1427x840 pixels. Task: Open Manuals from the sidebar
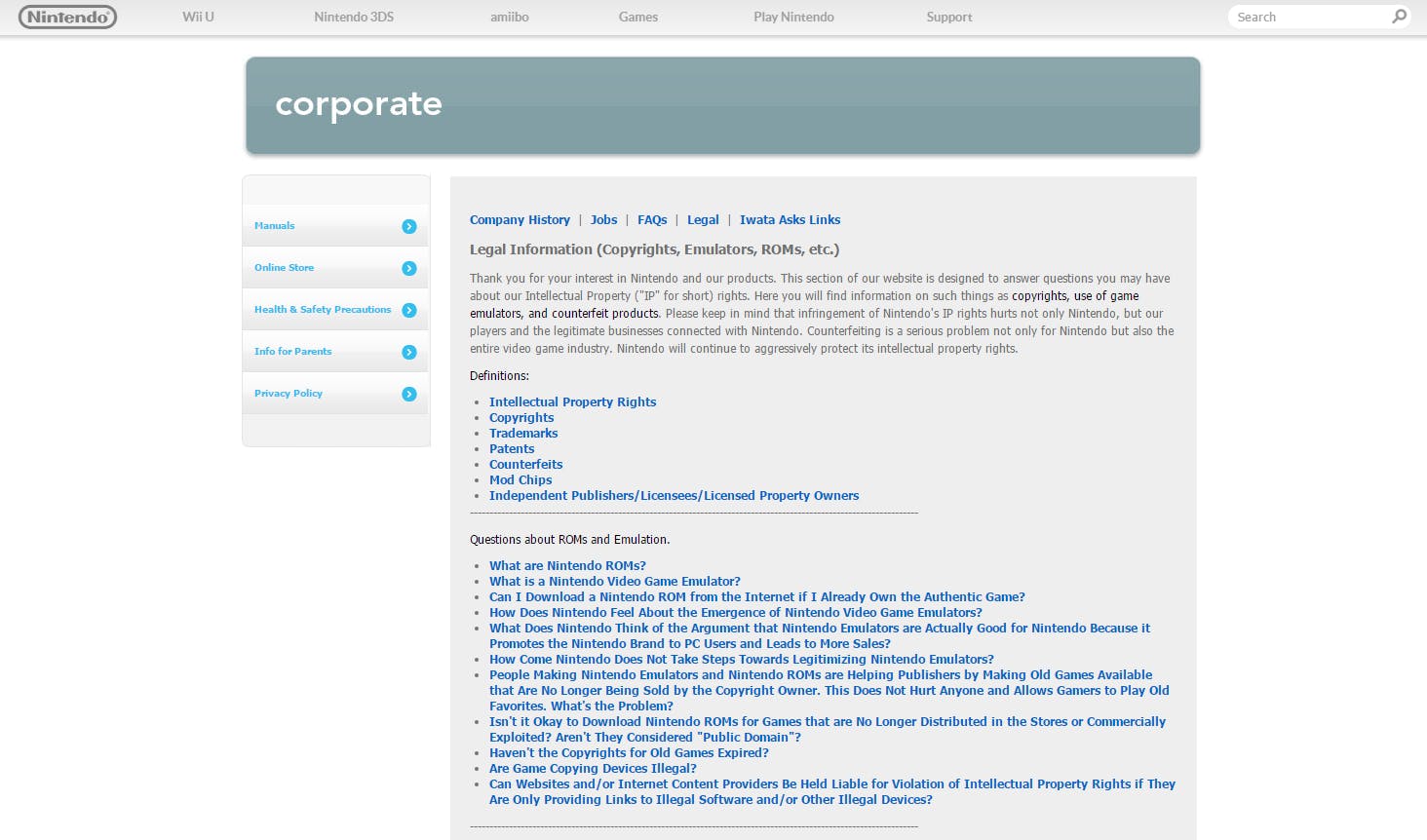point(274,225)
